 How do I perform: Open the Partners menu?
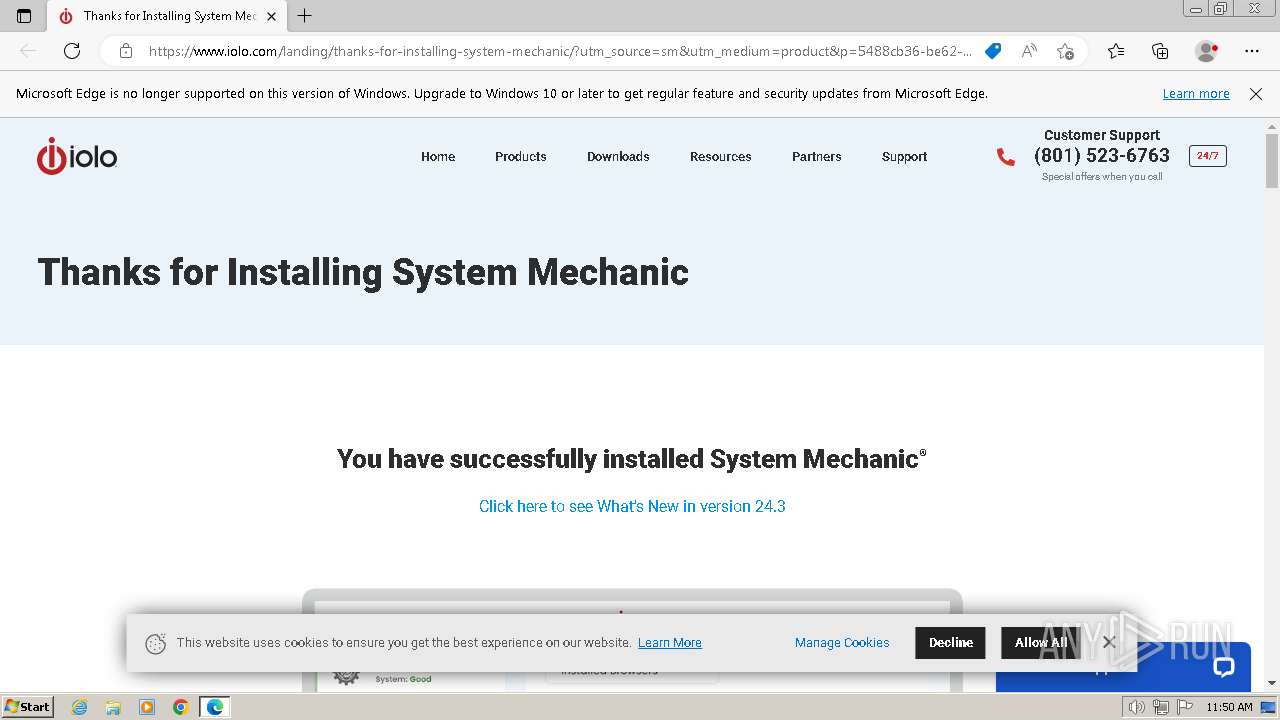coord(817,157)
